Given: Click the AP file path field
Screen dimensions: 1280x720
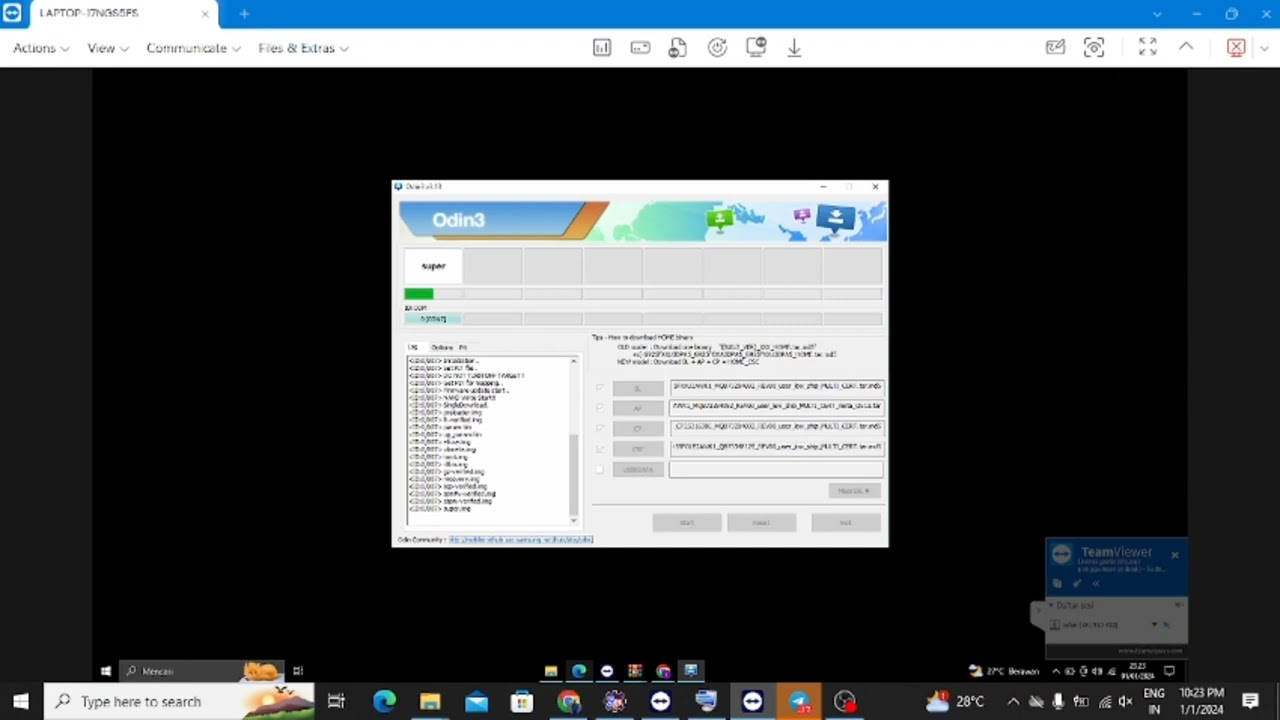Looking at the screenshot, I should click(776, 407).
